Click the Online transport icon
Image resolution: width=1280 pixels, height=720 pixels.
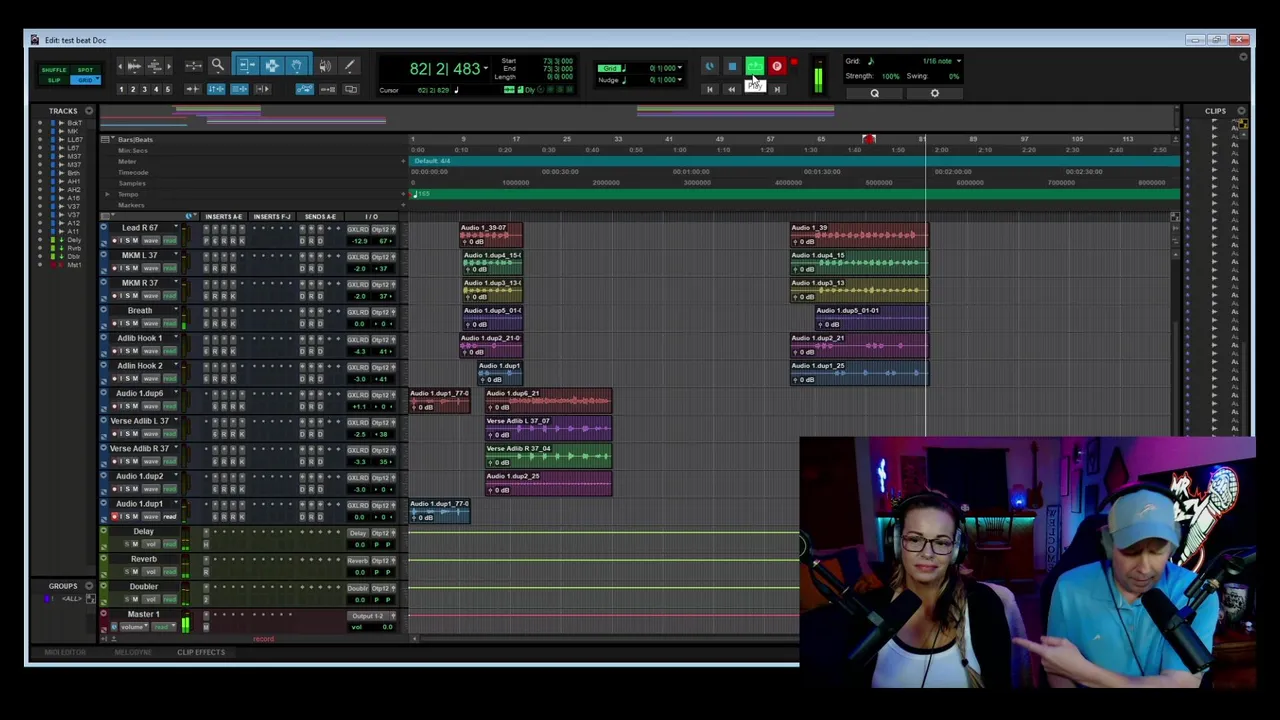[x=710, y=67]
